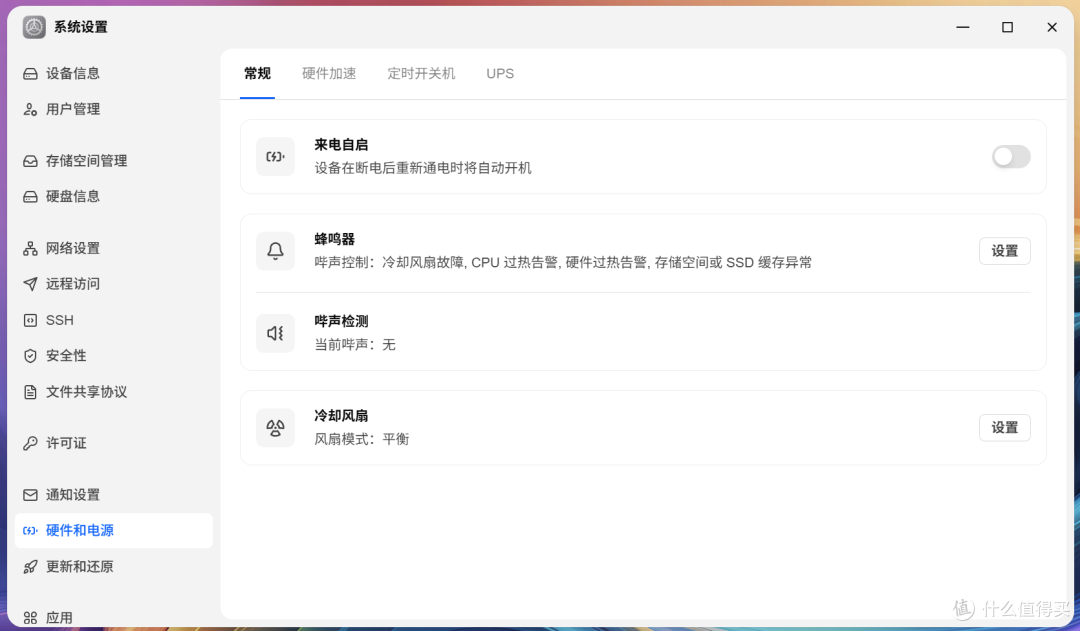The height and width of the screenshot is (631, 1080).
Task: Open the 定时开关机 tab
Action: [422, 74]
